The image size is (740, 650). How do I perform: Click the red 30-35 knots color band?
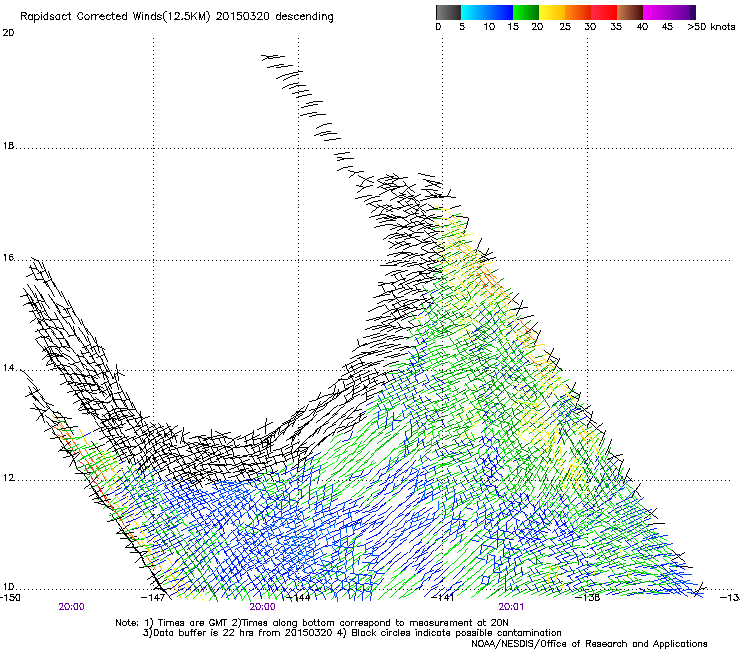click(604, 12)
